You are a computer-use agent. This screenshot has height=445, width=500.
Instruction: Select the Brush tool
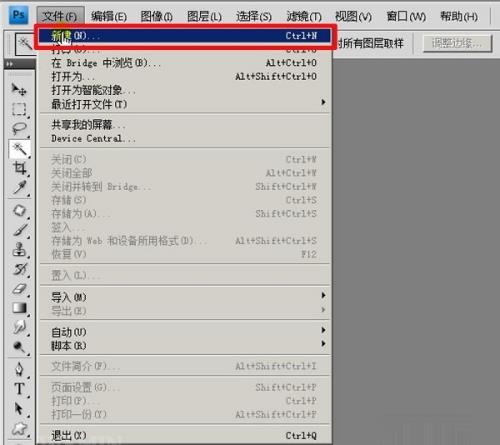(19, 230)
